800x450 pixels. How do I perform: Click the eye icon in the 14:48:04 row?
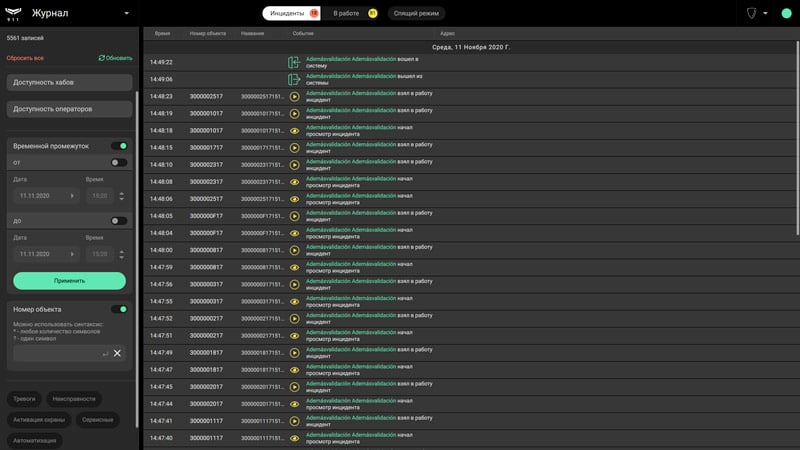(x=294, y=233)
